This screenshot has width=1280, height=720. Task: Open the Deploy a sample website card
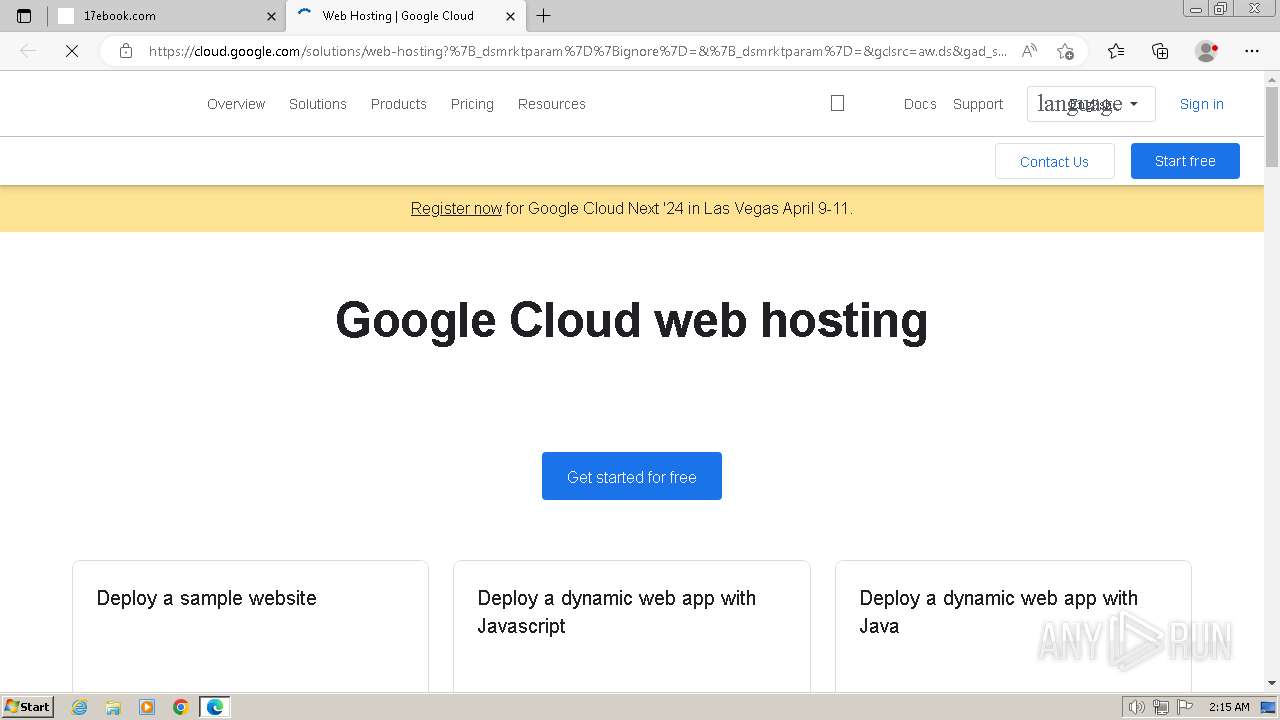[x=250, y=626]
